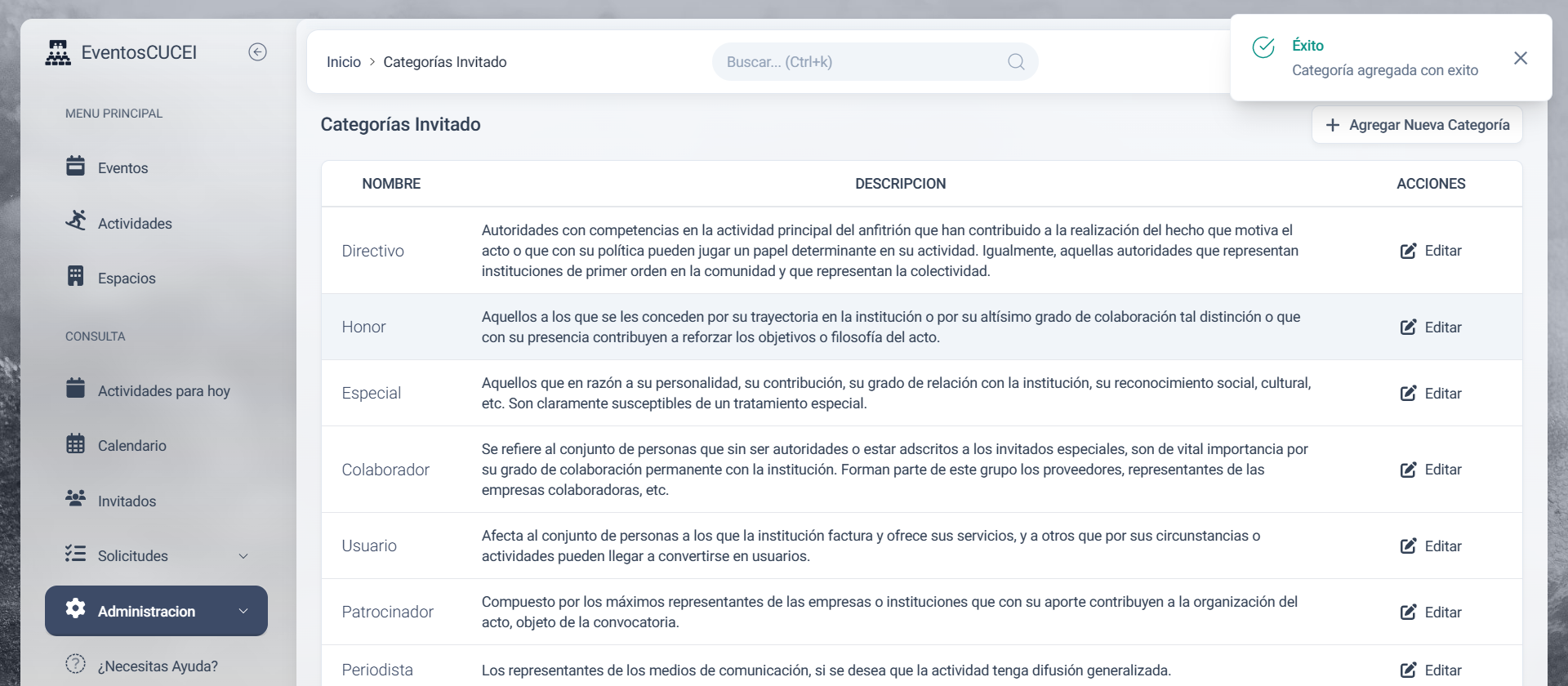Click the edit pencil icon for Periodista
The image size is (1568, 686).
1408,670
